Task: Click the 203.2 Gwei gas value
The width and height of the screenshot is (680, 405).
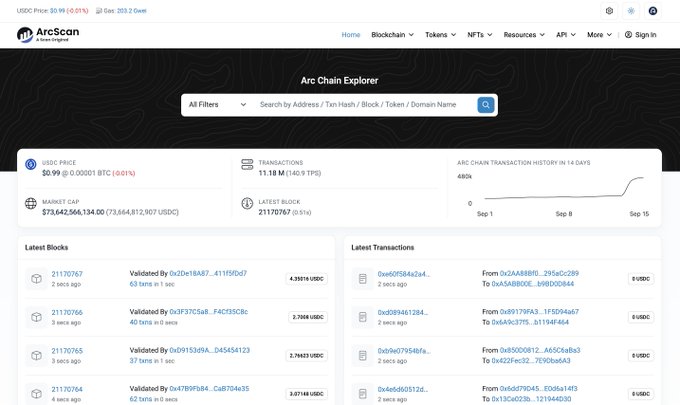Action: point(131,11)
